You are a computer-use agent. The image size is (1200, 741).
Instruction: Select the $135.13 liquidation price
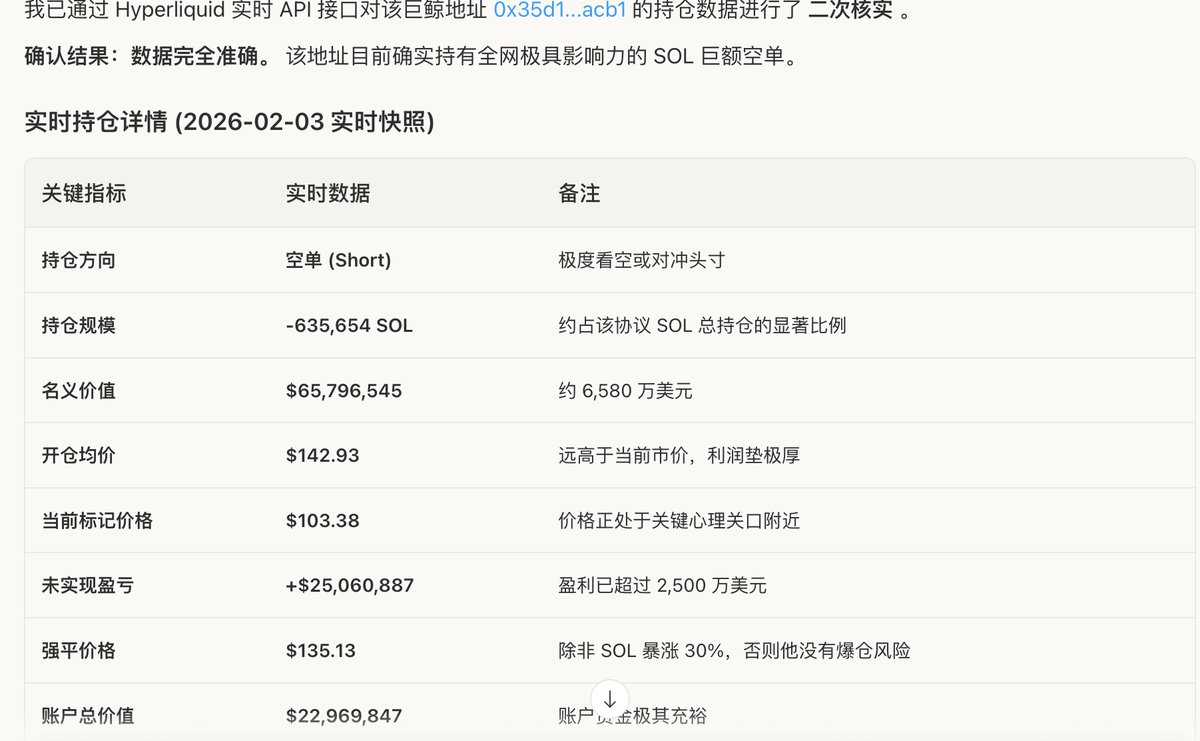click(320, 650)
